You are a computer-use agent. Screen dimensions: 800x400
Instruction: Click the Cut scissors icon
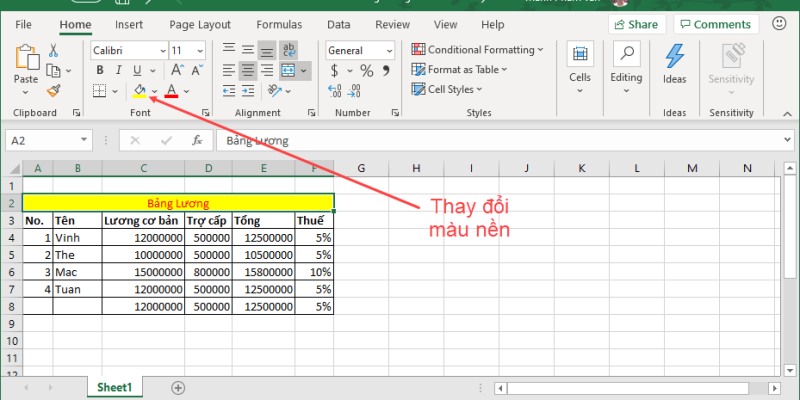(x=53, y=50)
